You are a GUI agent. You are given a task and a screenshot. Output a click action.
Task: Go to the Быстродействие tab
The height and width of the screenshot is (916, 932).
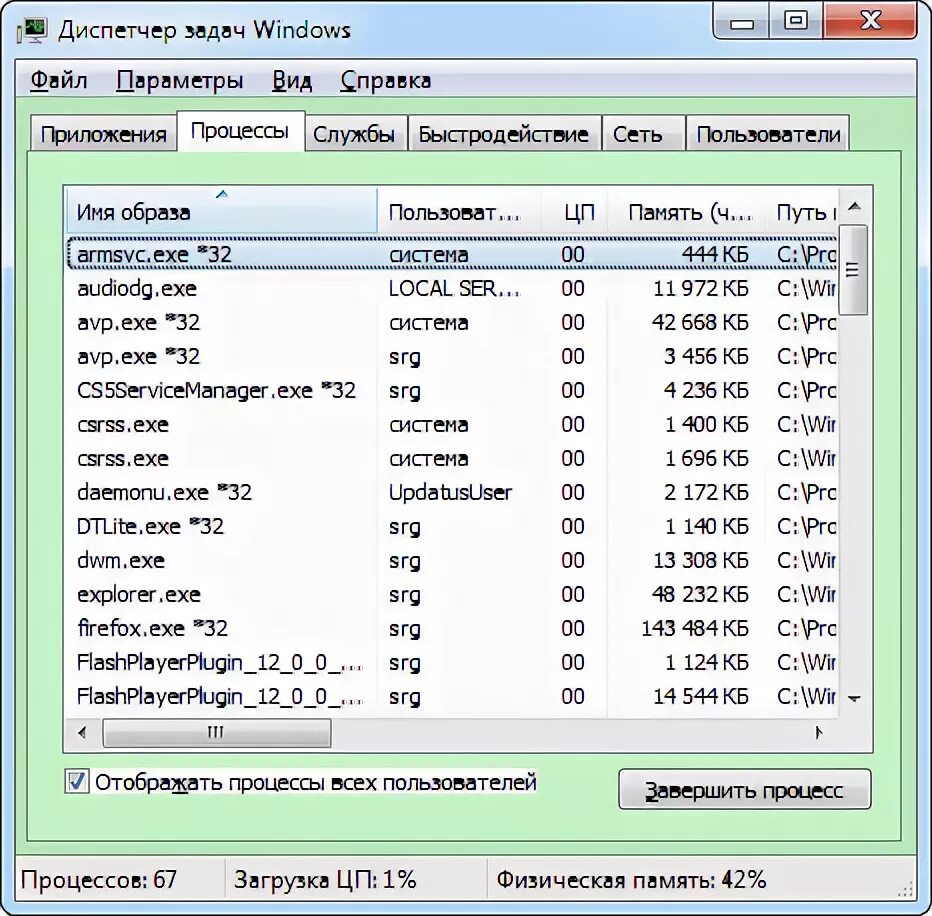click(x=503, y=134)
